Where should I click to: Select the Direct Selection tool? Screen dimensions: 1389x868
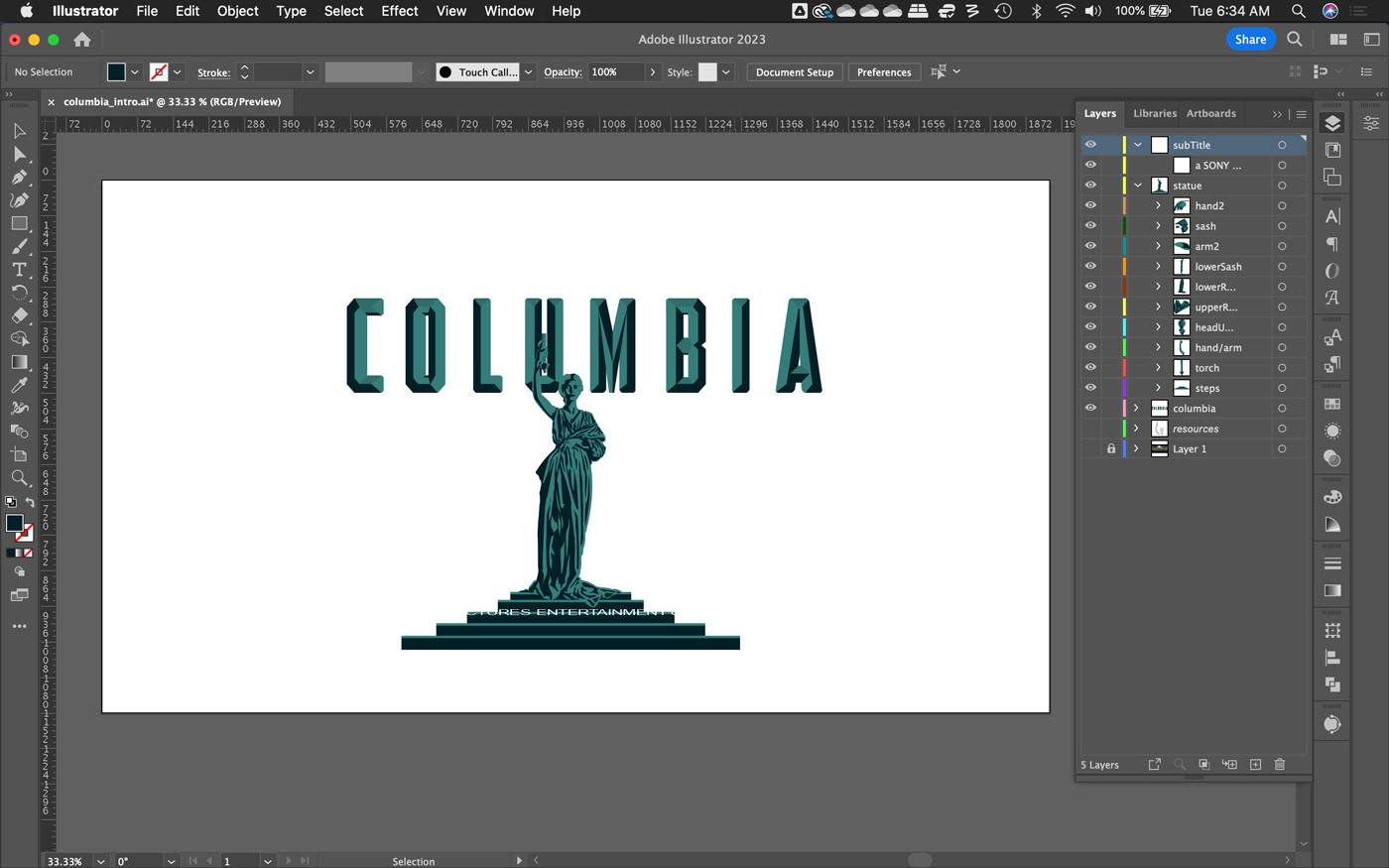tap(19, 154)
